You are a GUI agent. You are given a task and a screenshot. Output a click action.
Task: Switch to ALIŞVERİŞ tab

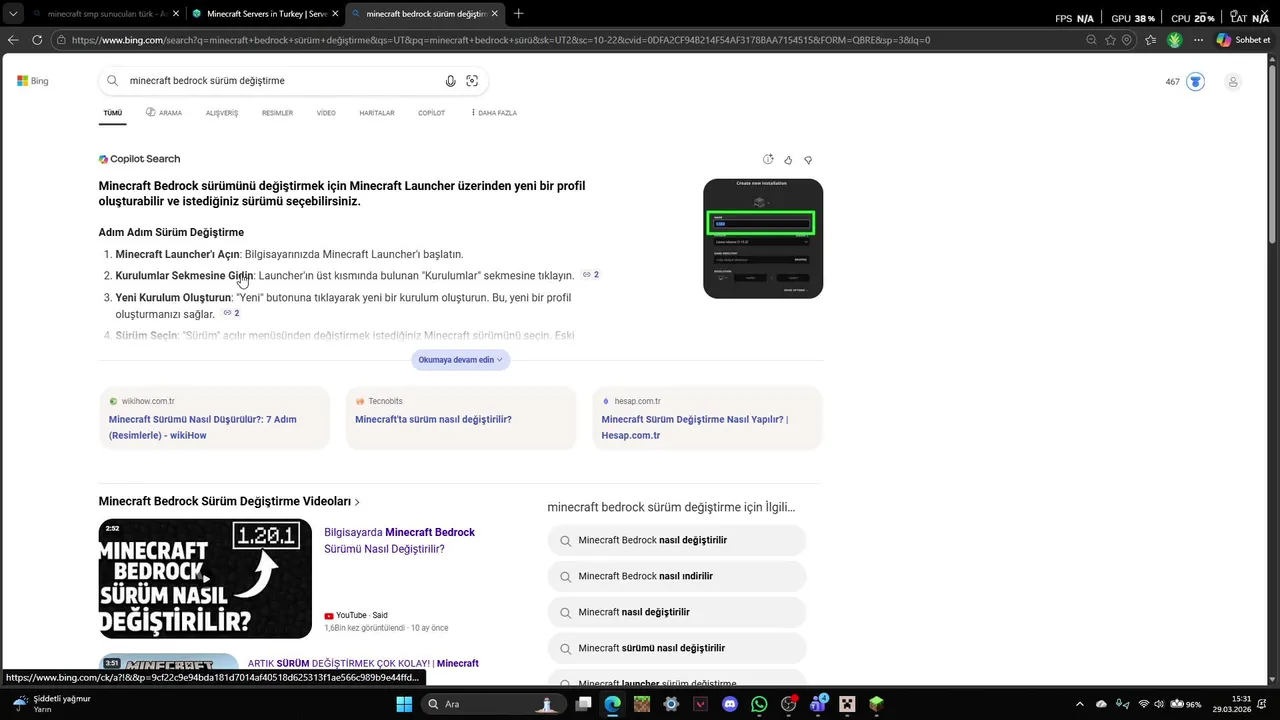(222, 113)
